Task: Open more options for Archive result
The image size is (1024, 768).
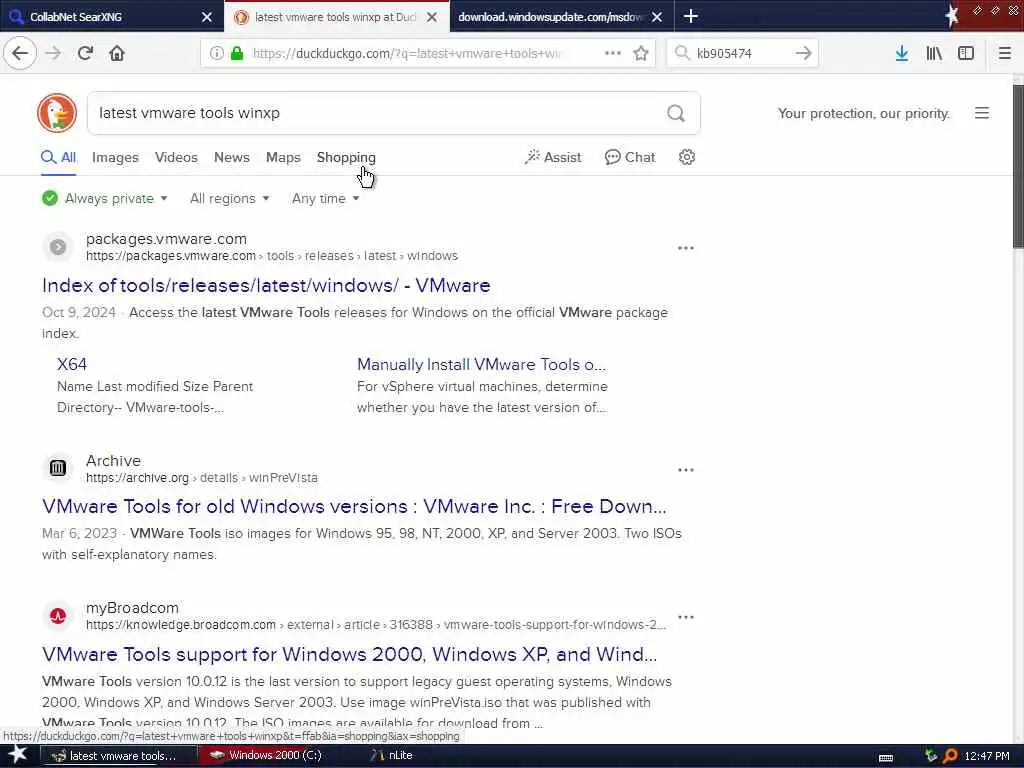Action: 686,470
